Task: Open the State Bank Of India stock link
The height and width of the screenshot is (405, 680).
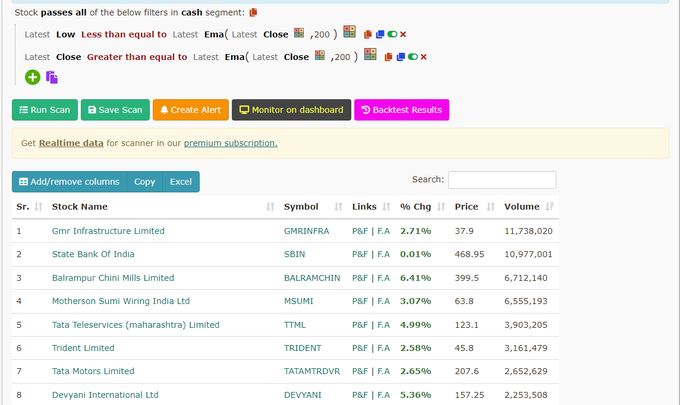Action: (93, 254)
